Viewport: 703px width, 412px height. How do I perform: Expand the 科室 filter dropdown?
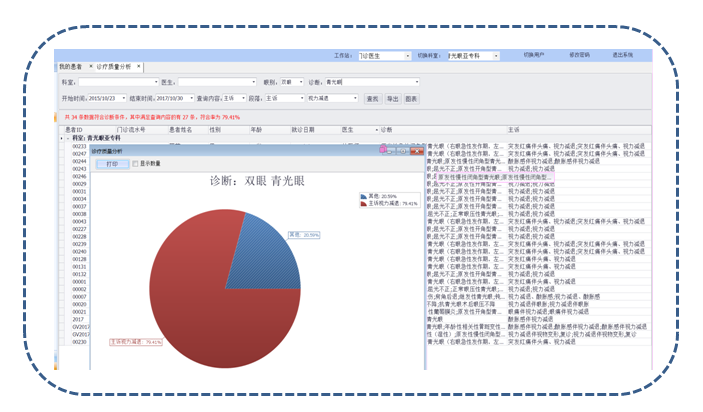[156, 82]
